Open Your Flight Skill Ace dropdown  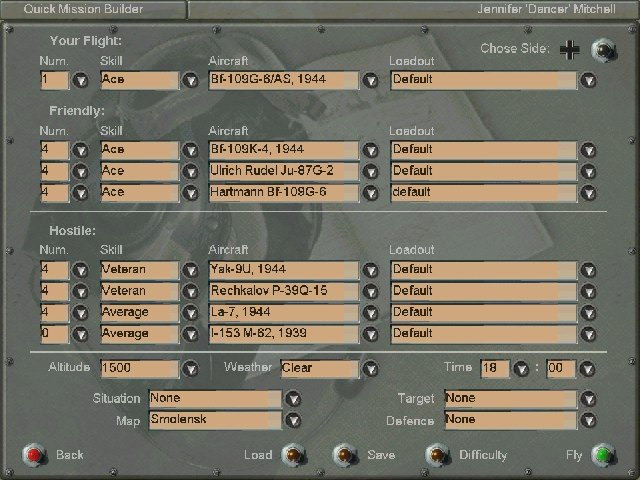pyautogui.click(x=191, y=80)
